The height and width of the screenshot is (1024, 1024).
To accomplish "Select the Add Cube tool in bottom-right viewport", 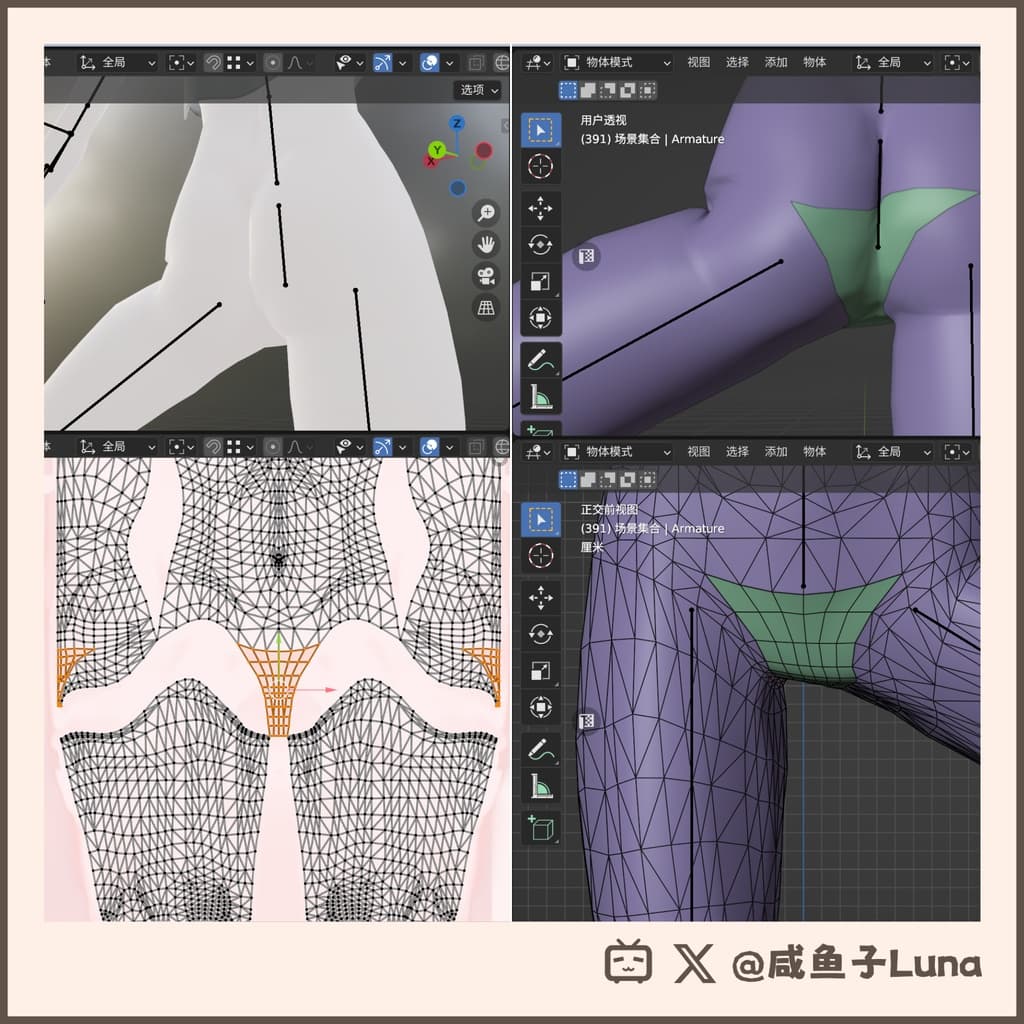I will tap(540, 827).
